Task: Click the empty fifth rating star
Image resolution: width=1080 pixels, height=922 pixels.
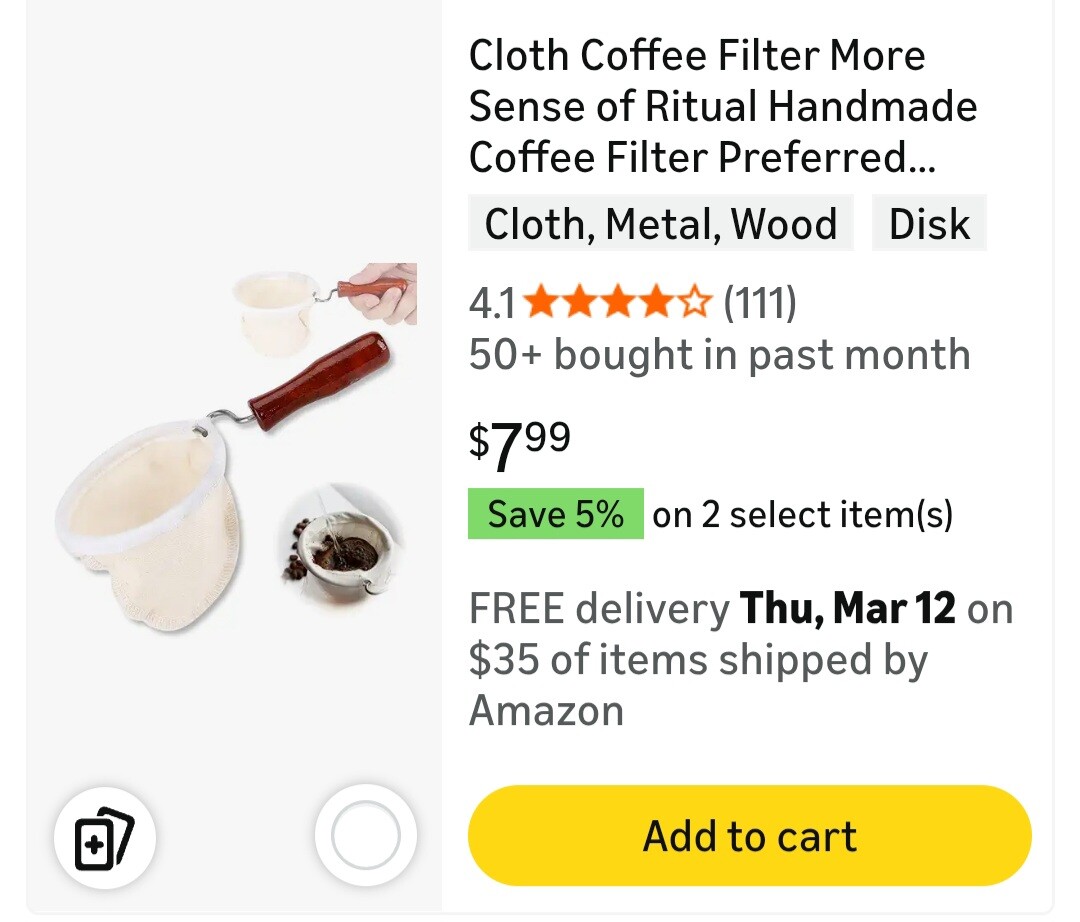Action: point(696,303)
